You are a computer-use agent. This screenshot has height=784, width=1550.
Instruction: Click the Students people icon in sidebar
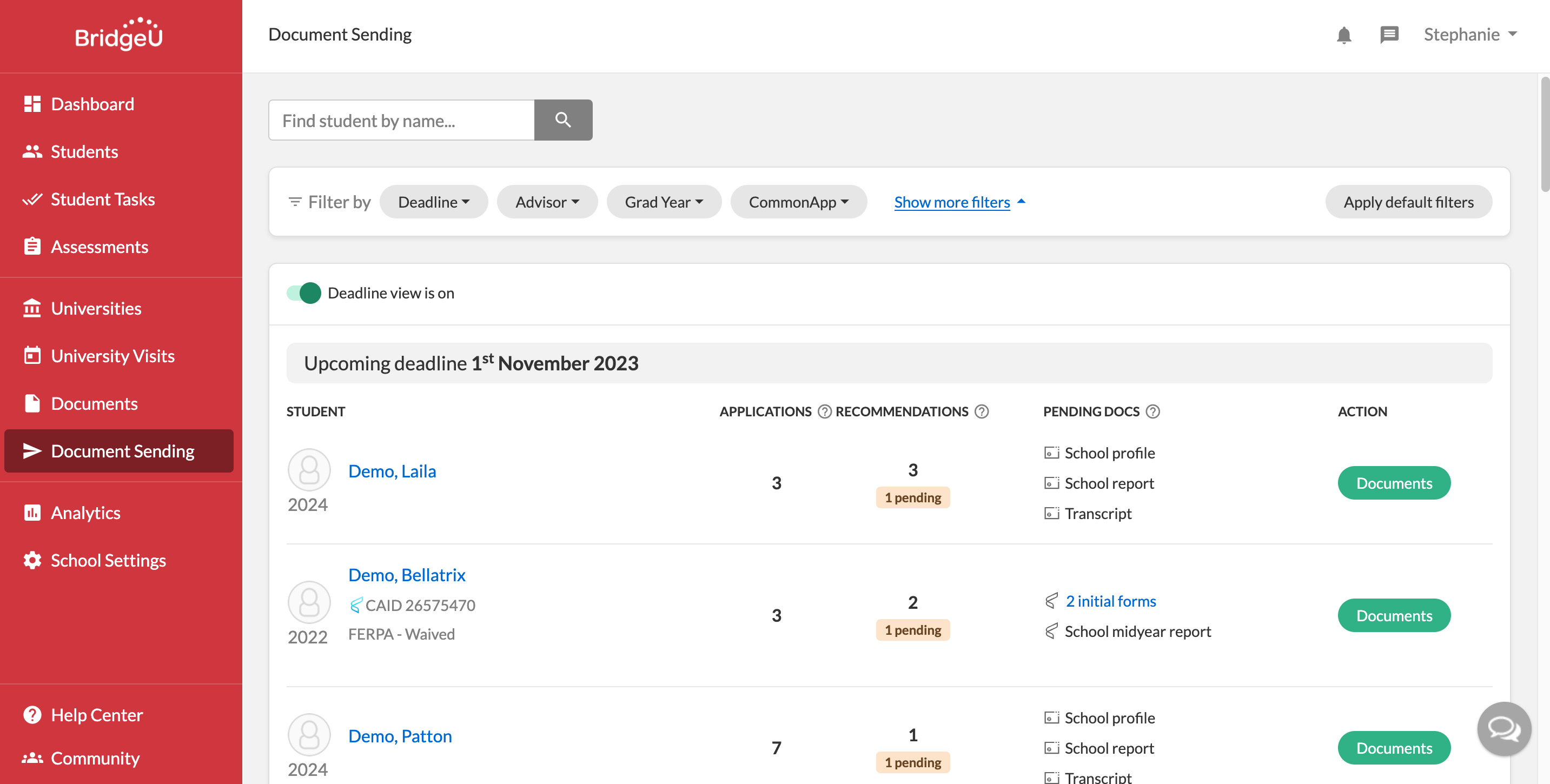32,151
